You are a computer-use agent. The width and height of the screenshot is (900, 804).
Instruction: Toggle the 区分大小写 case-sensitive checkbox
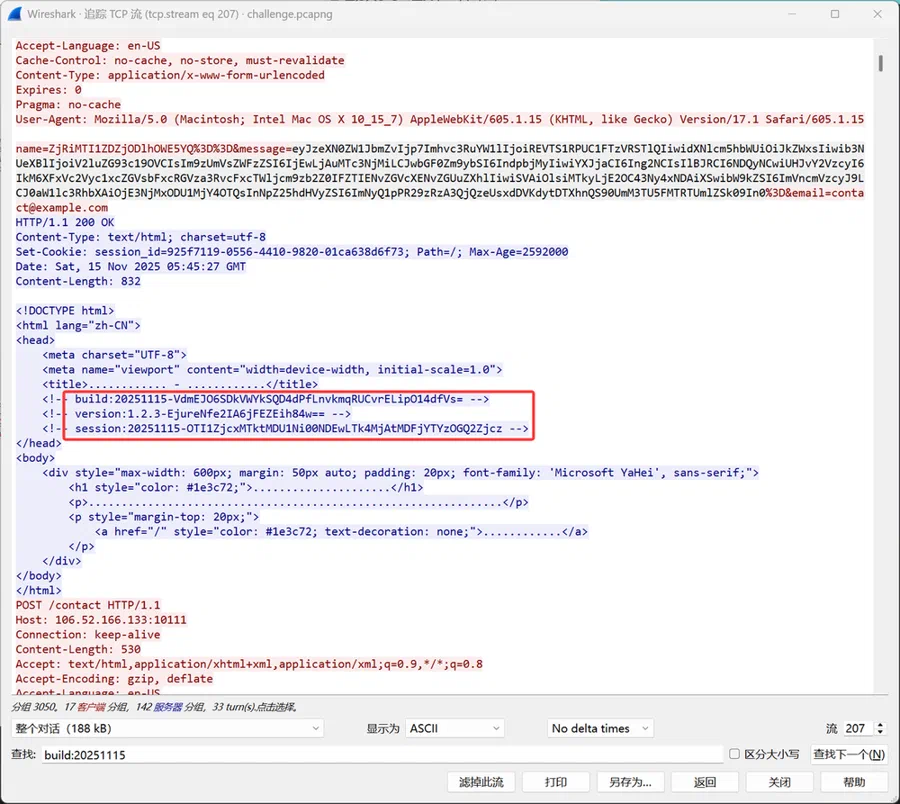pyautogui.click(x=734, y=753)
